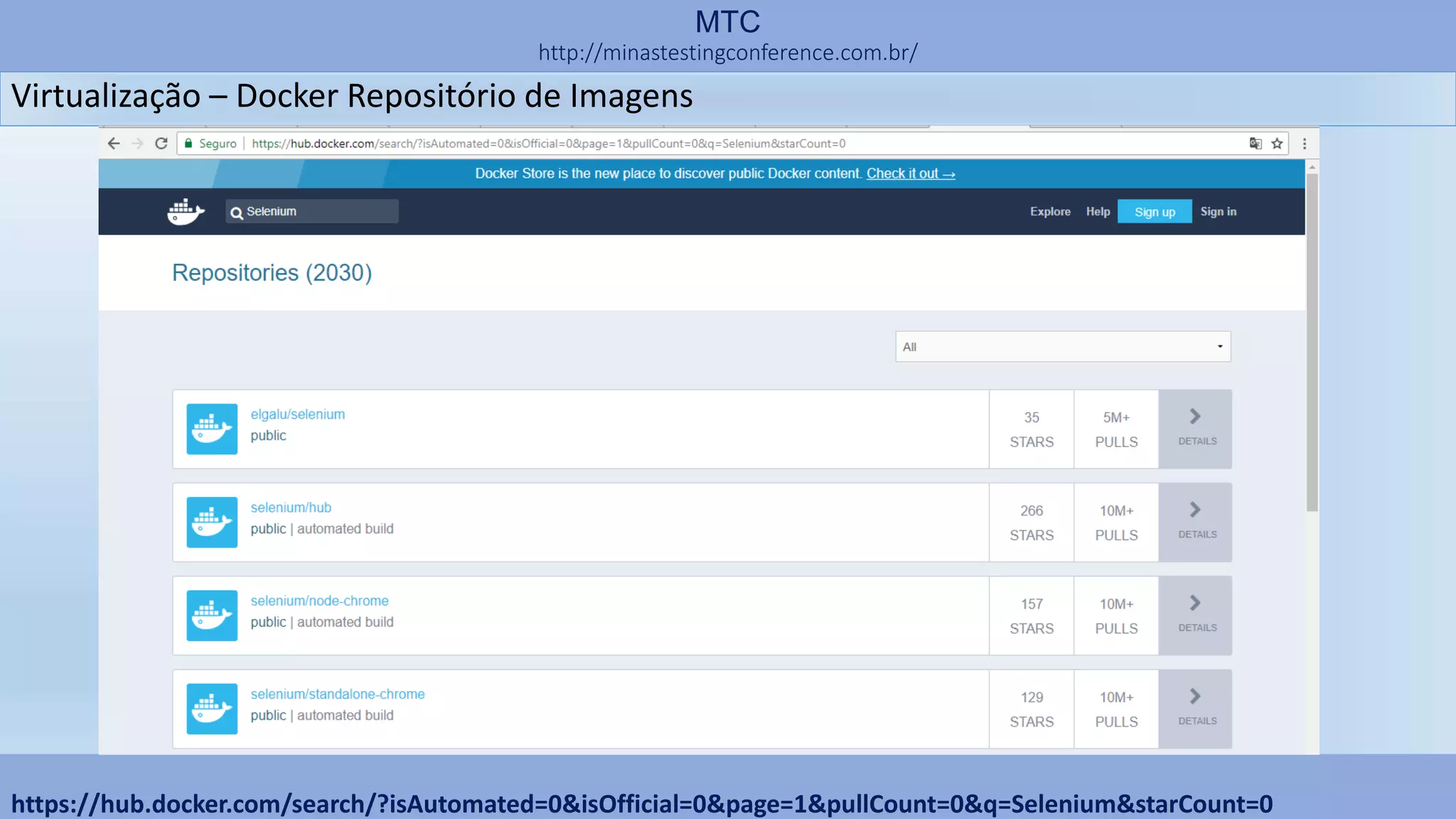
Task: Click the Sign up button
Action: [x=1155, y=211]
